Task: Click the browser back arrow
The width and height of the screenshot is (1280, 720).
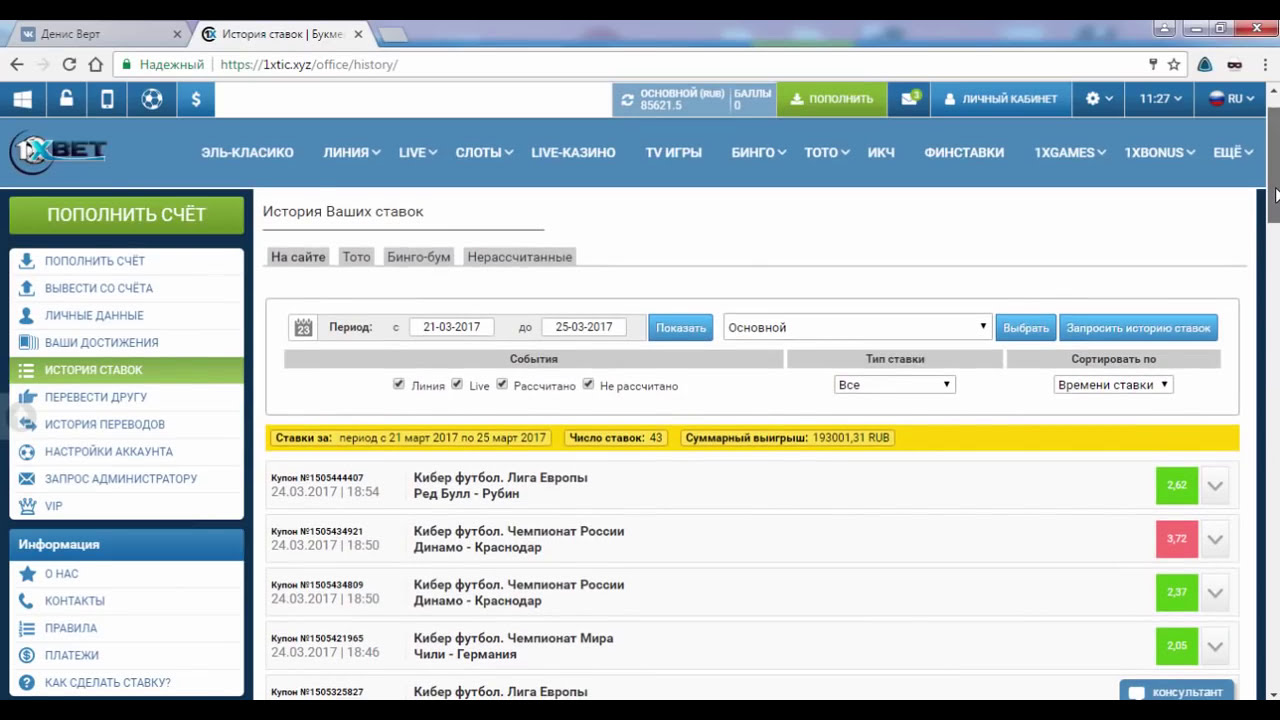Action: (17, 64)
